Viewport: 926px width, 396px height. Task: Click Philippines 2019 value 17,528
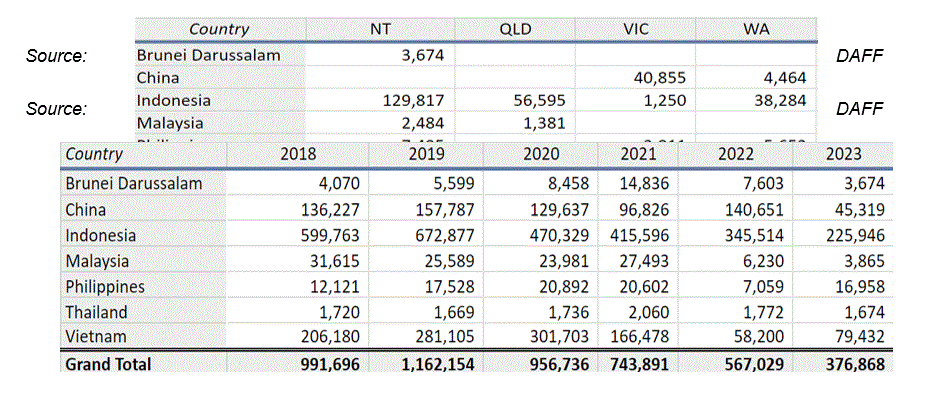pyautogui.click(x=450, y=286)
